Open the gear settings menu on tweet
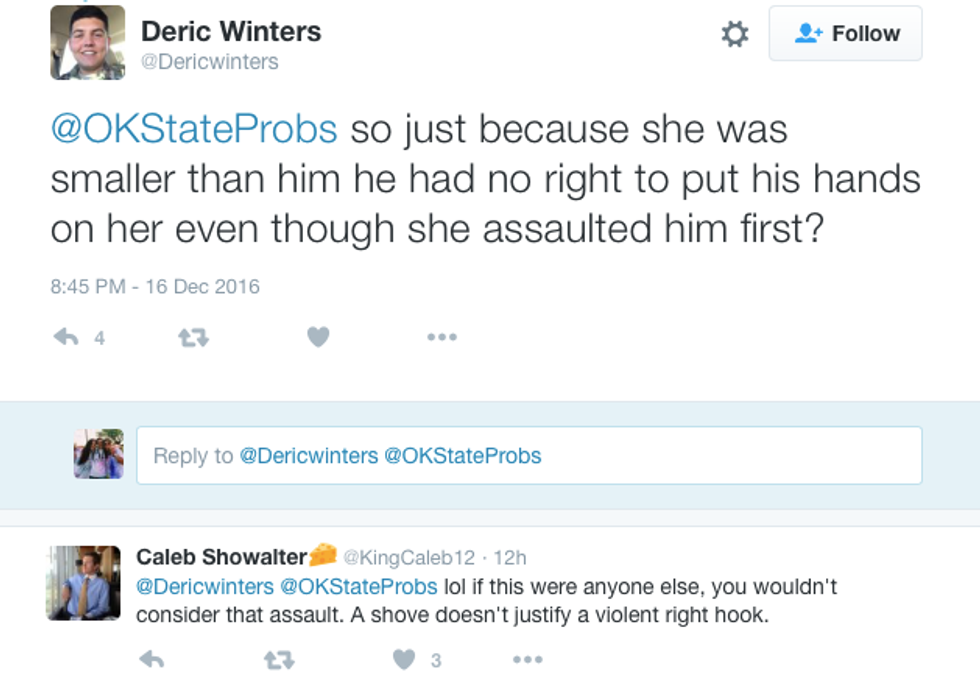 point(735,35)
